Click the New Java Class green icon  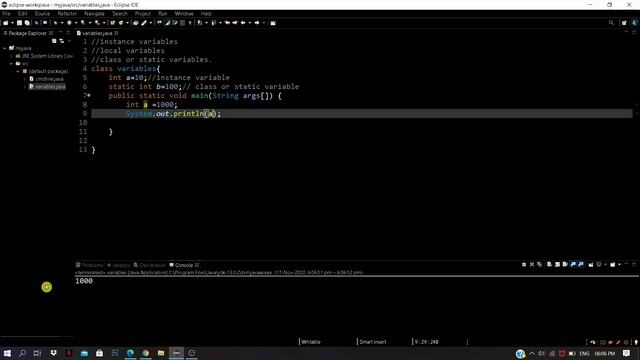click(121, 23)
